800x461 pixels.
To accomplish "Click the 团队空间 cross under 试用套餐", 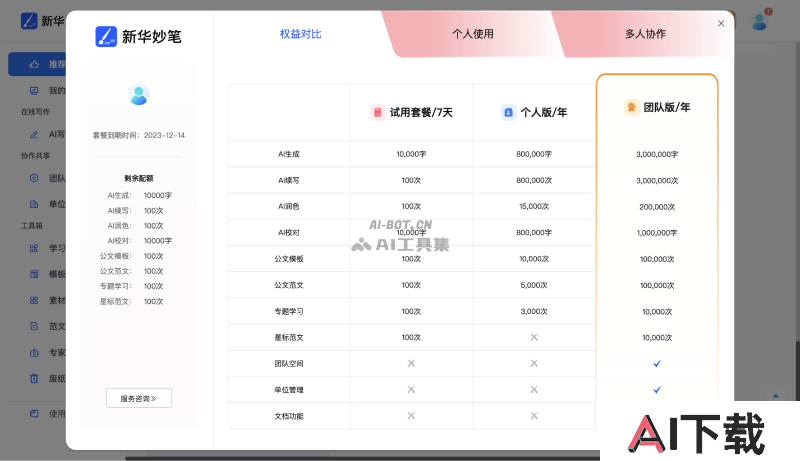I will 411,364.
